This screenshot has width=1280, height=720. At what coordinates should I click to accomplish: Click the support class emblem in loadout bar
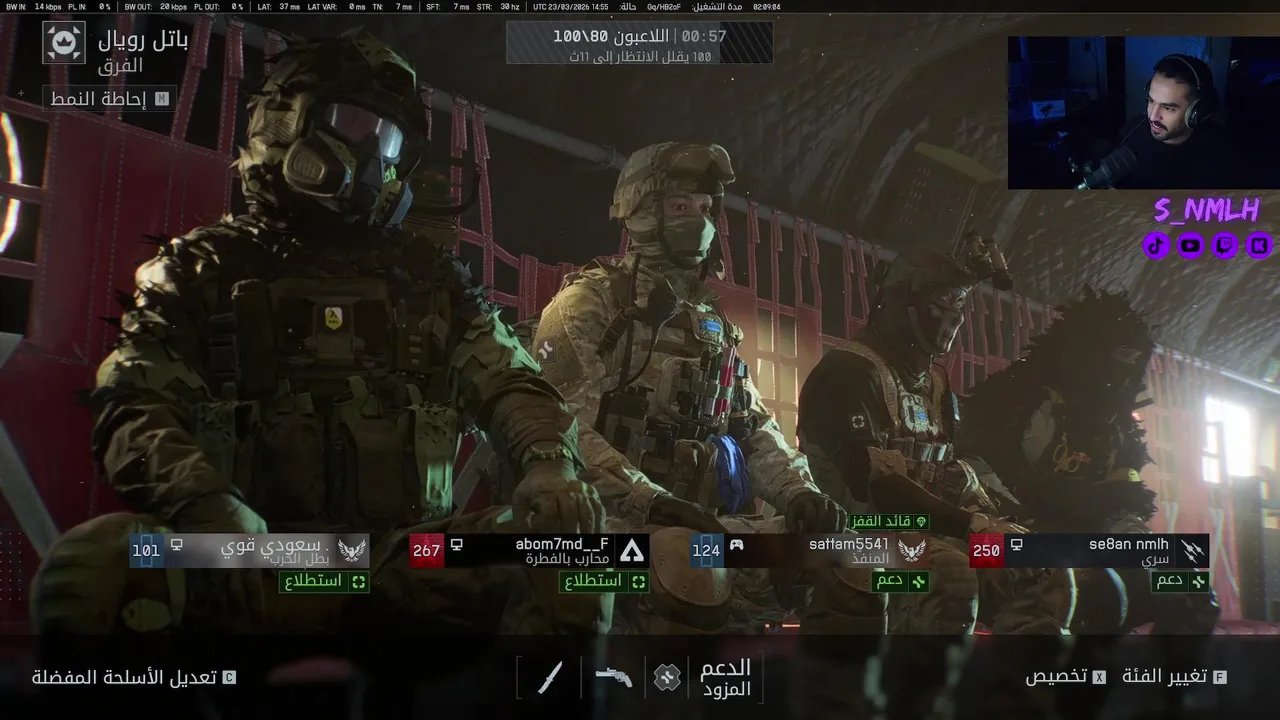click(667, 678)
